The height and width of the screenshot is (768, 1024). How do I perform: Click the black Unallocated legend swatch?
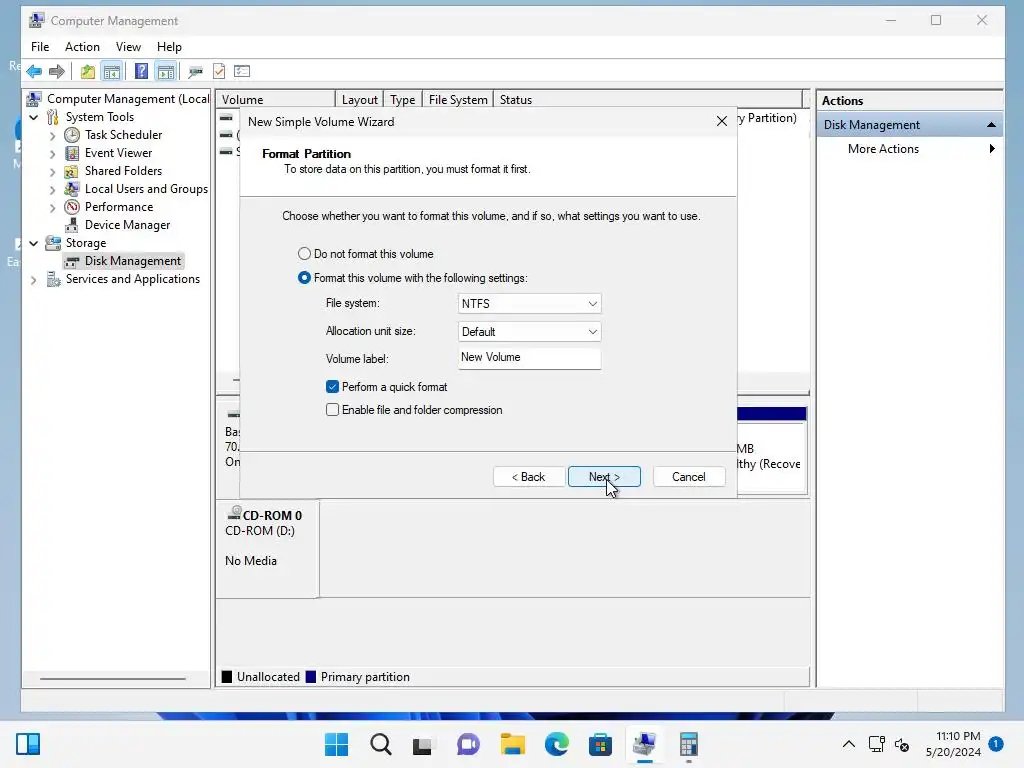coord(227,677)
